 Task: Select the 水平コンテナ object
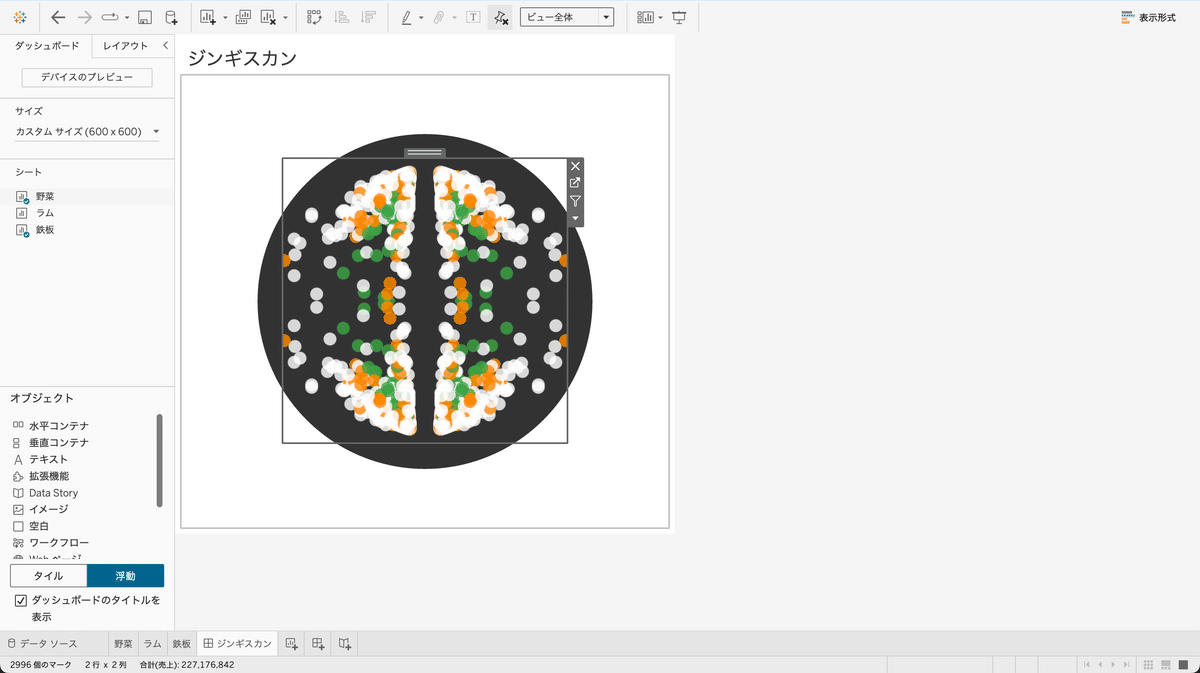(51, 426)
